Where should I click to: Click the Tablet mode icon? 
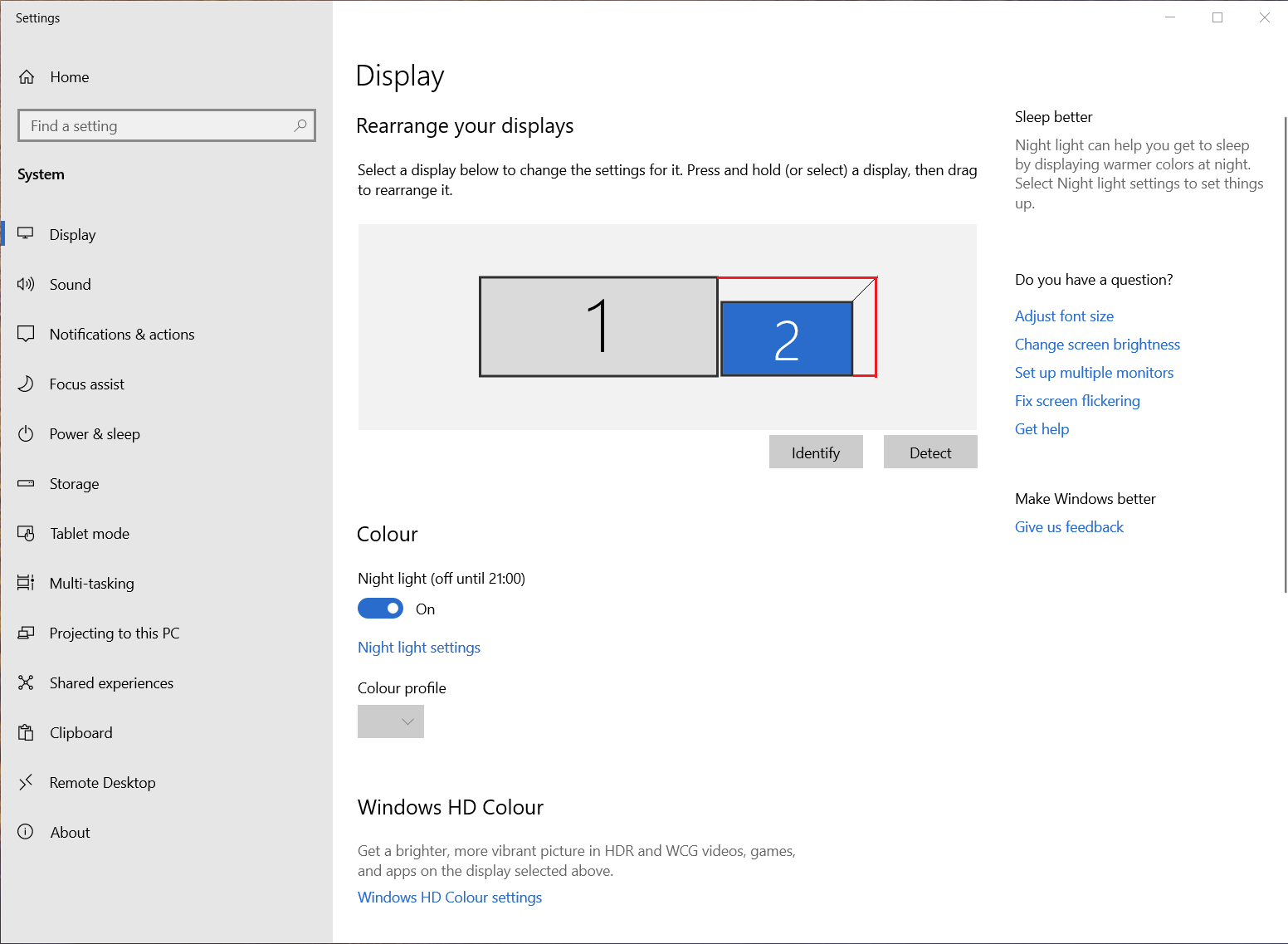26,533
